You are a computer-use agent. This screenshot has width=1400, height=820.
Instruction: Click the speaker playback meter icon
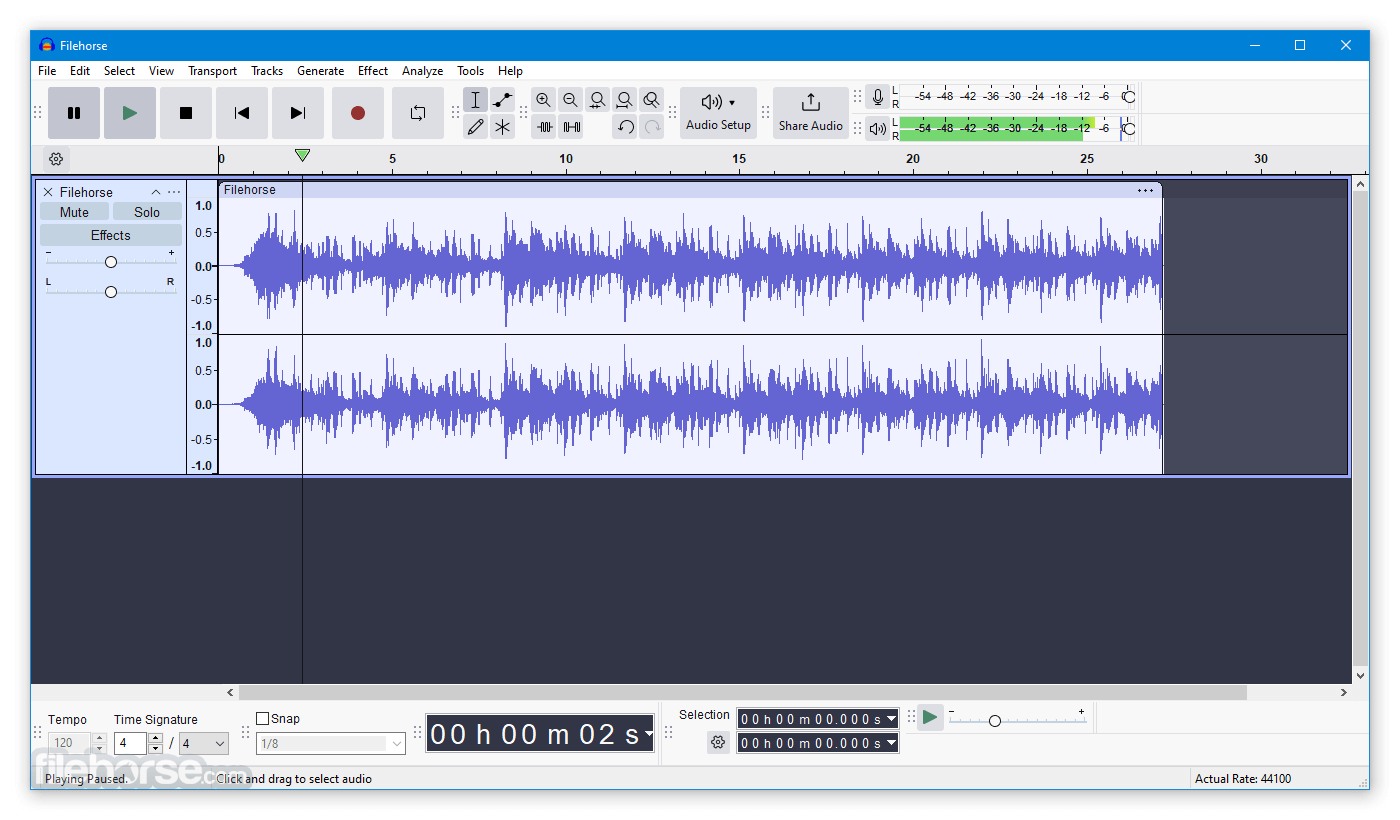pyautogui.click(x=877, y=129)
